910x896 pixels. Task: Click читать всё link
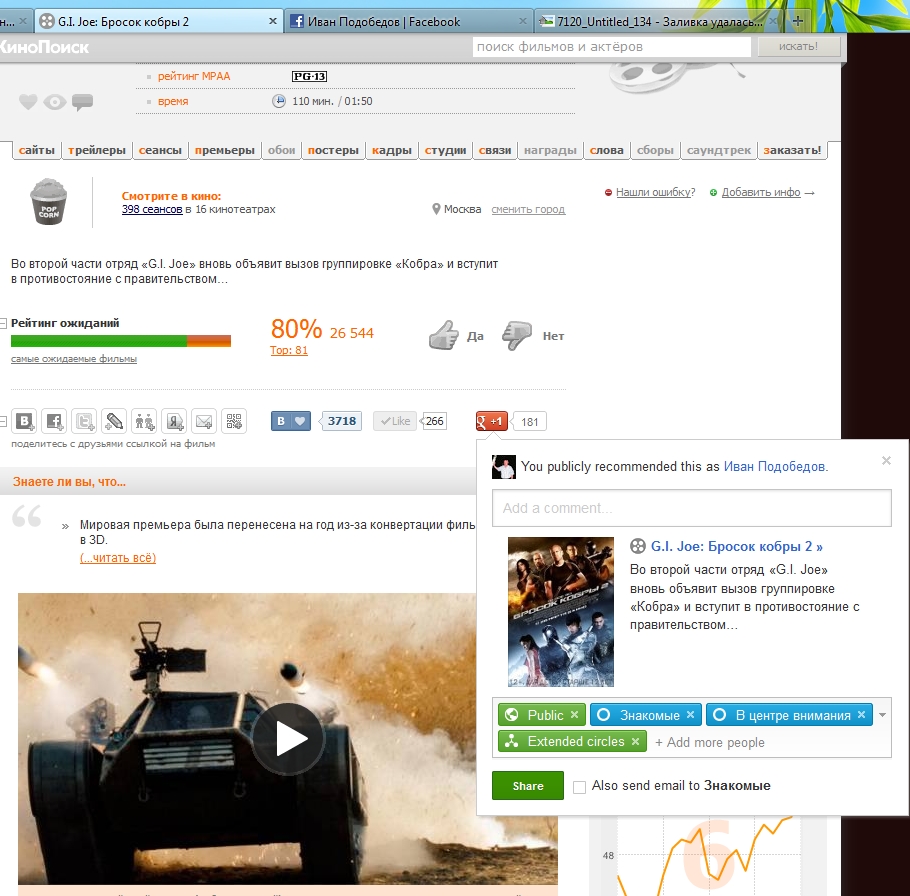click(x=118, y=558)
